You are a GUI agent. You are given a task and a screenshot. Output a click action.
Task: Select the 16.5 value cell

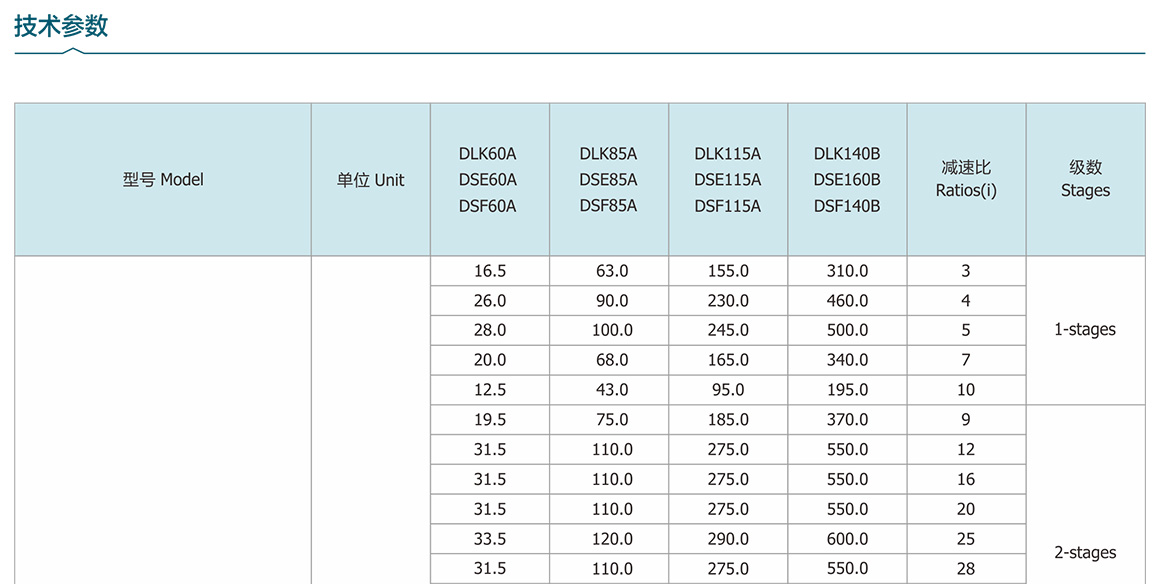coord(490,271)
